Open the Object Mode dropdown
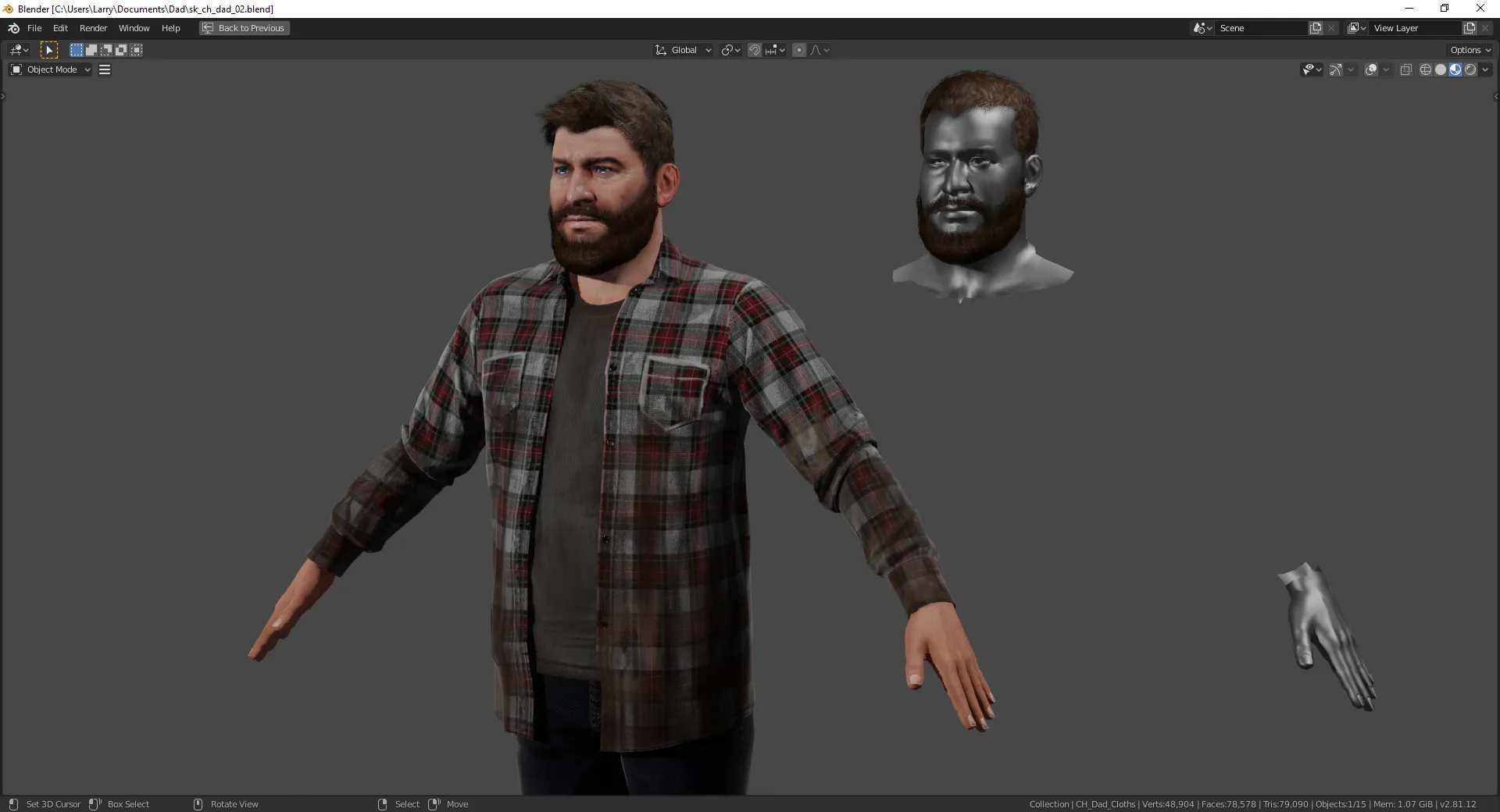This screenshot has width=1500, height=812. [x=51, y=69]
